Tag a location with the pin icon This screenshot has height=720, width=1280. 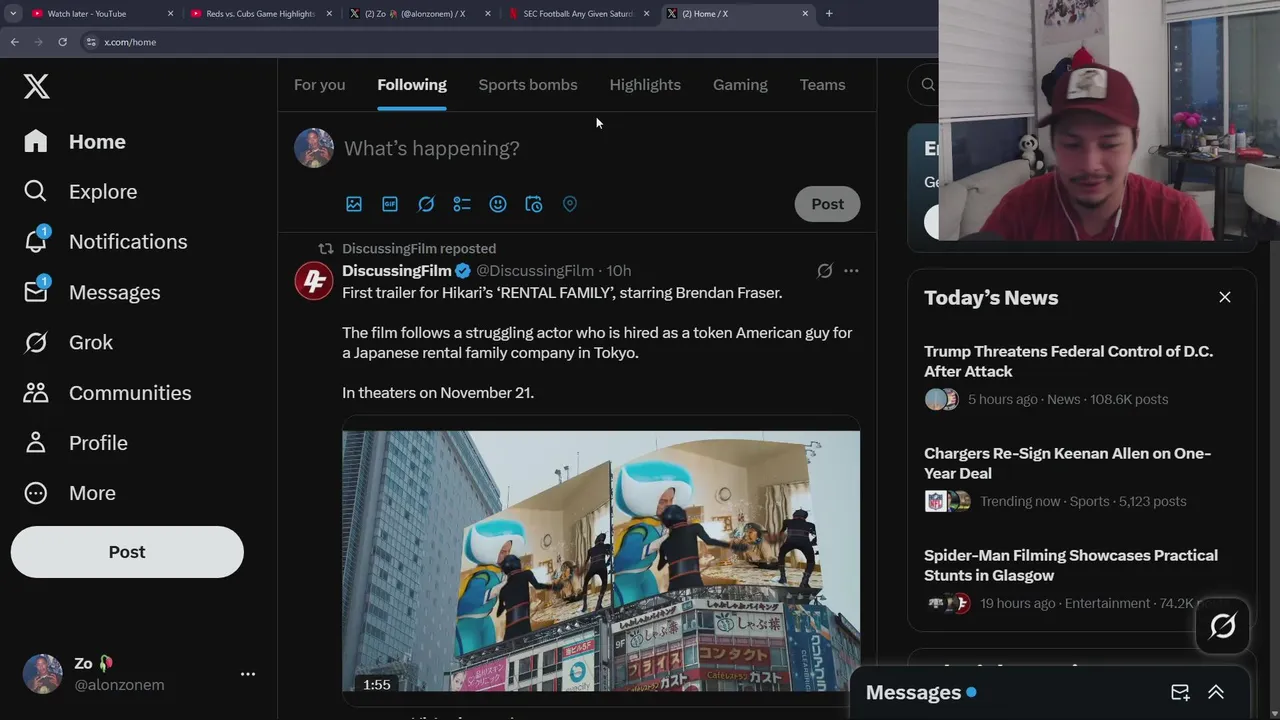click(570, 204)
